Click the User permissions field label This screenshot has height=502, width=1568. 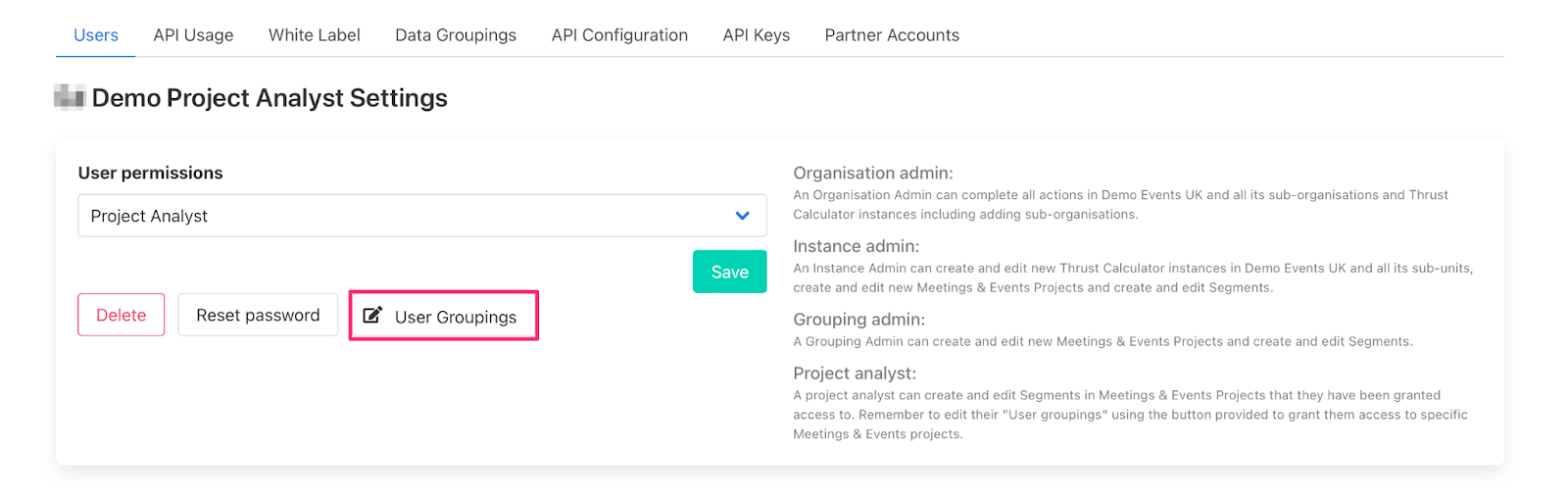[151, 174]
